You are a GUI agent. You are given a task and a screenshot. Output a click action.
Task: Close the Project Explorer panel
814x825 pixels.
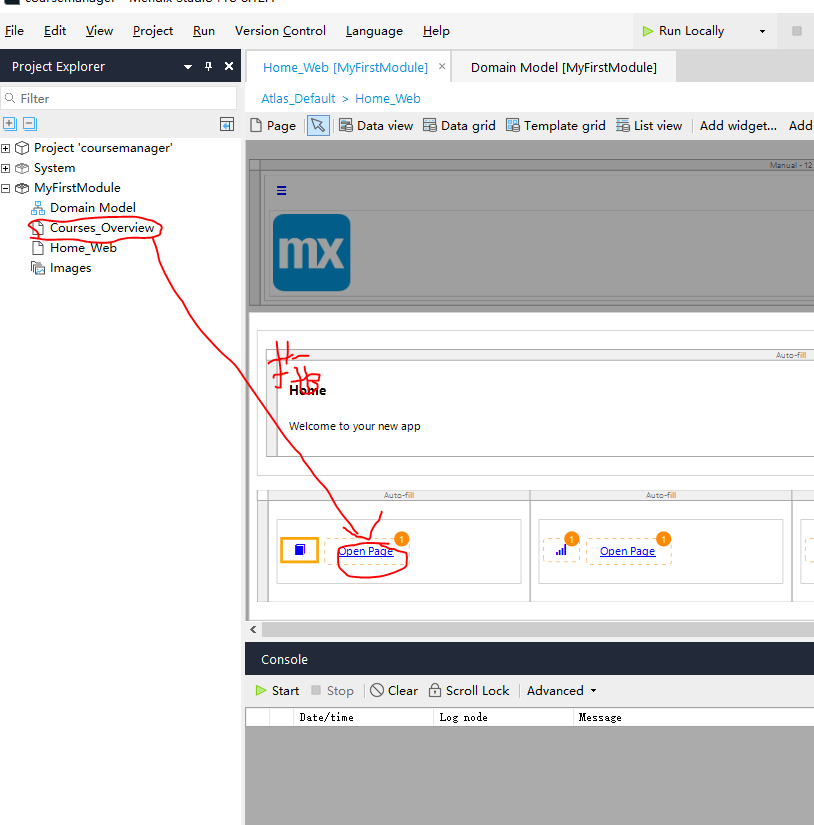[229, 66]
